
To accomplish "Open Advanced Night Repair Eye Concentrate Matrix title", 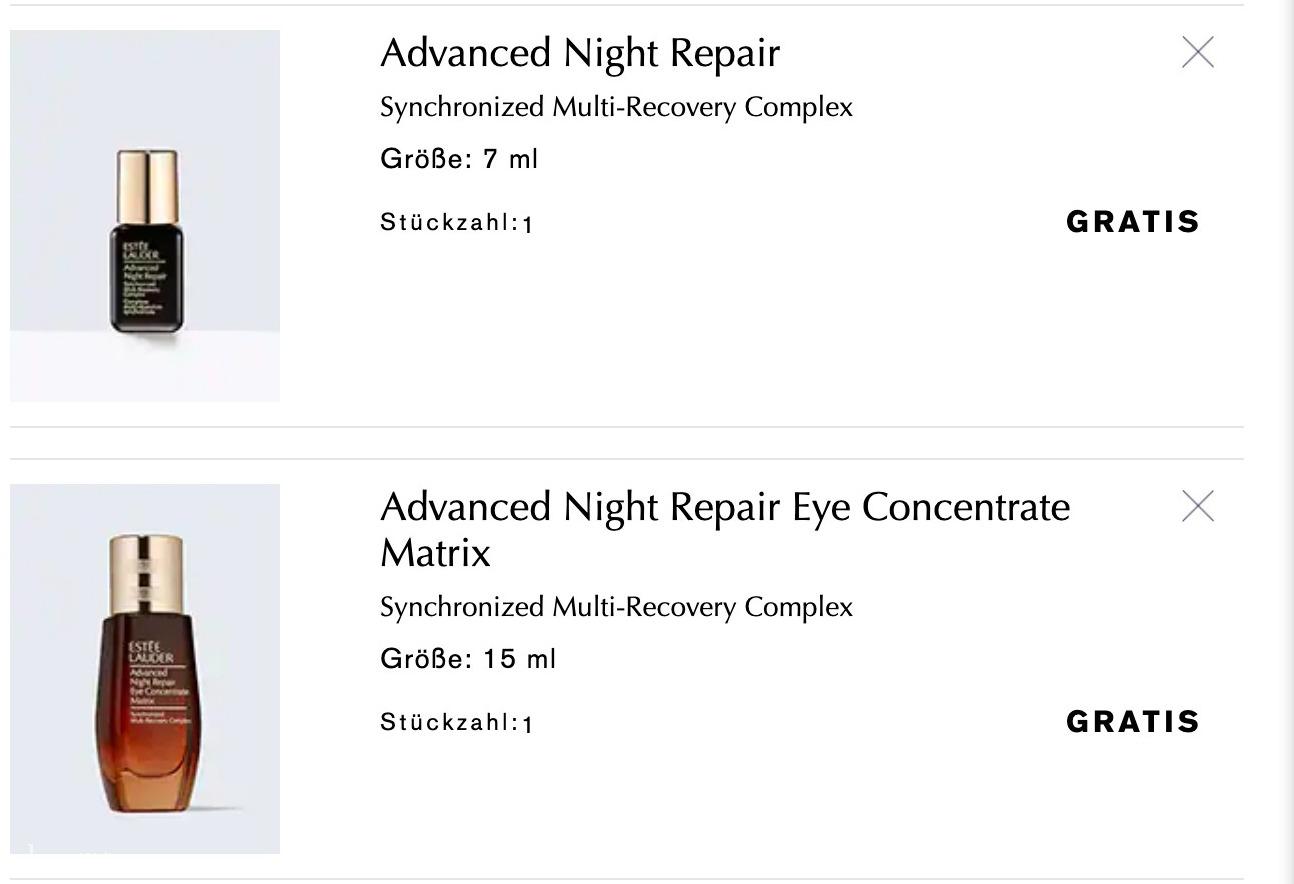I will (725, 529).
